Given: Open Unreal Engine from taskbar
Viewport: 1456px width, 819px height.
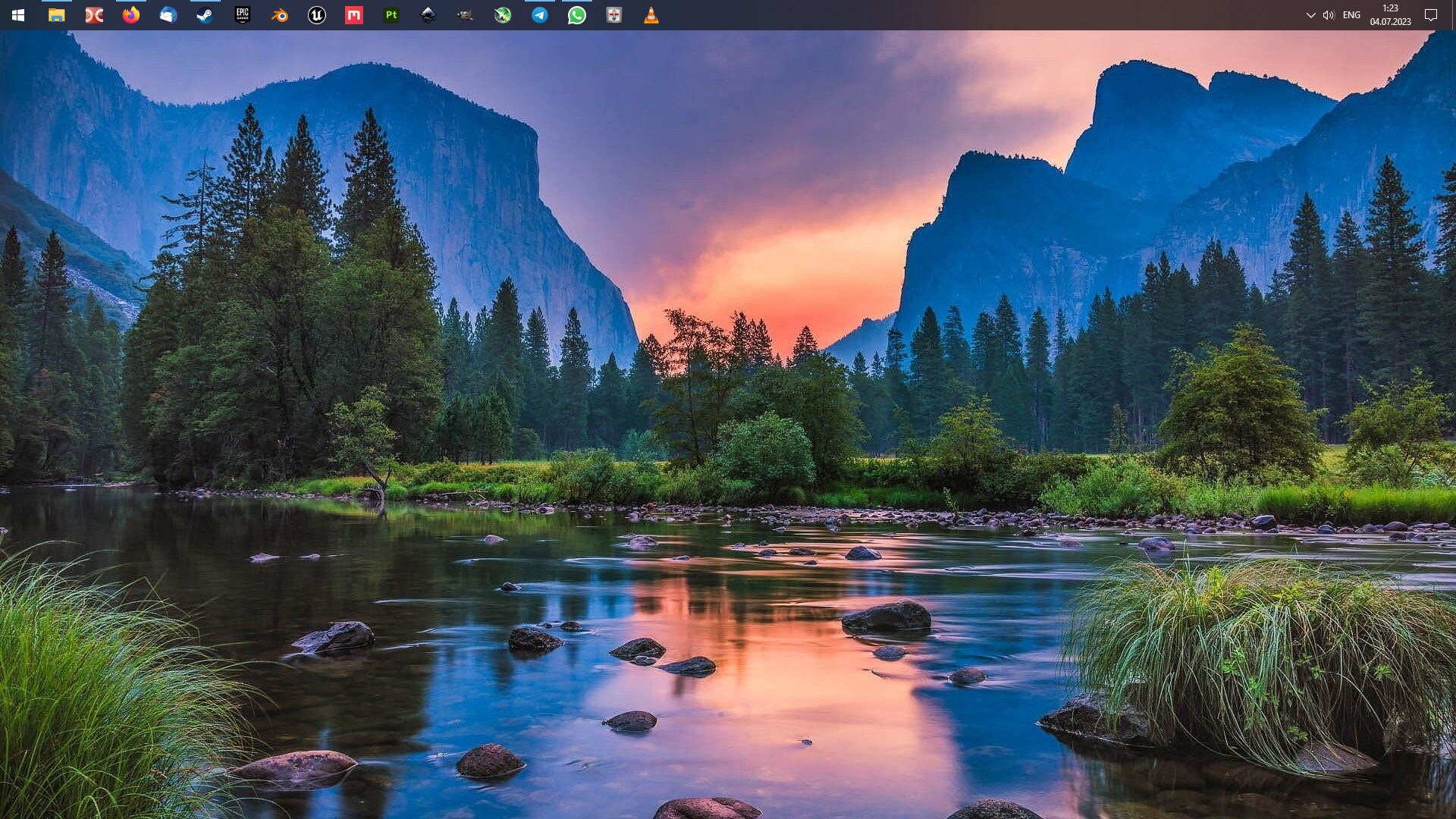Looking at the screenshot, I should tap(317, 15).
